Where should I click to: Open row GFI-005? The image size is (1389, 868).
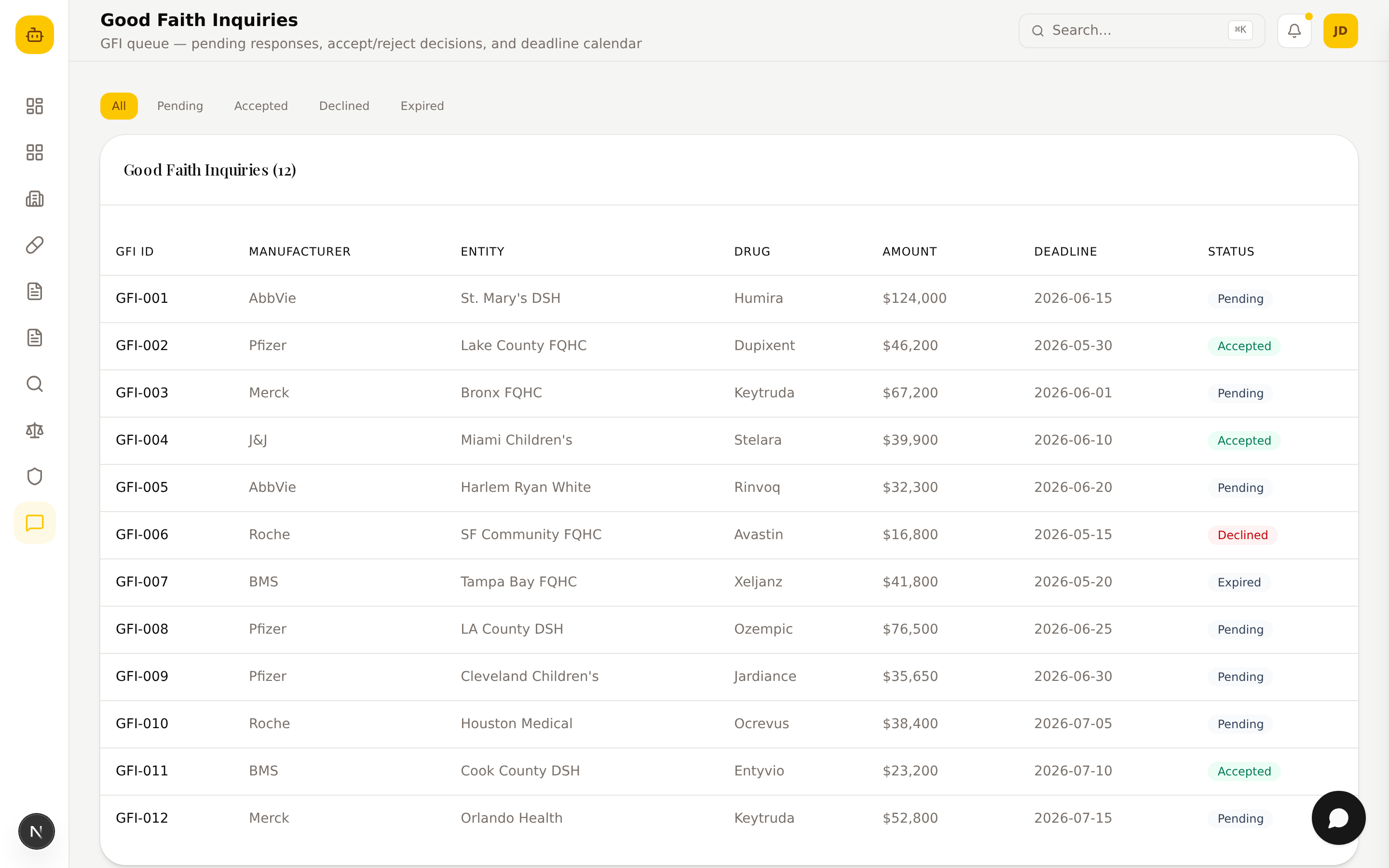[729, 488]
